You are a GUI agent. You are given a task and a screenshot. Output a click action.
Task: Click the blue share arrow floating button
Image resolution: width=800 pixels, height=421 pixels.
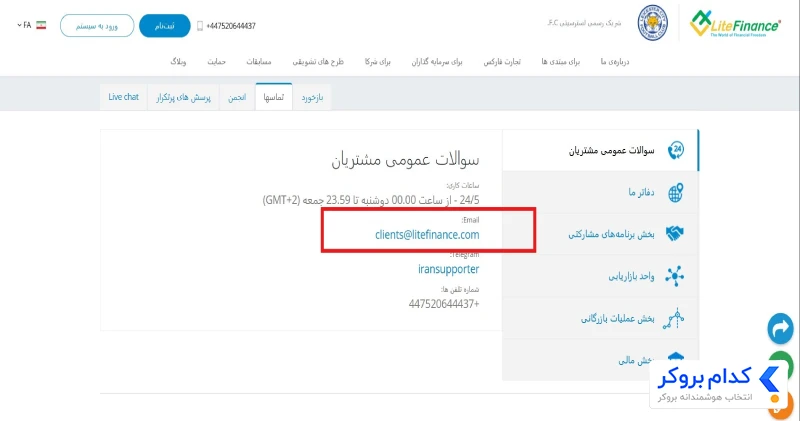click(781, 329)
